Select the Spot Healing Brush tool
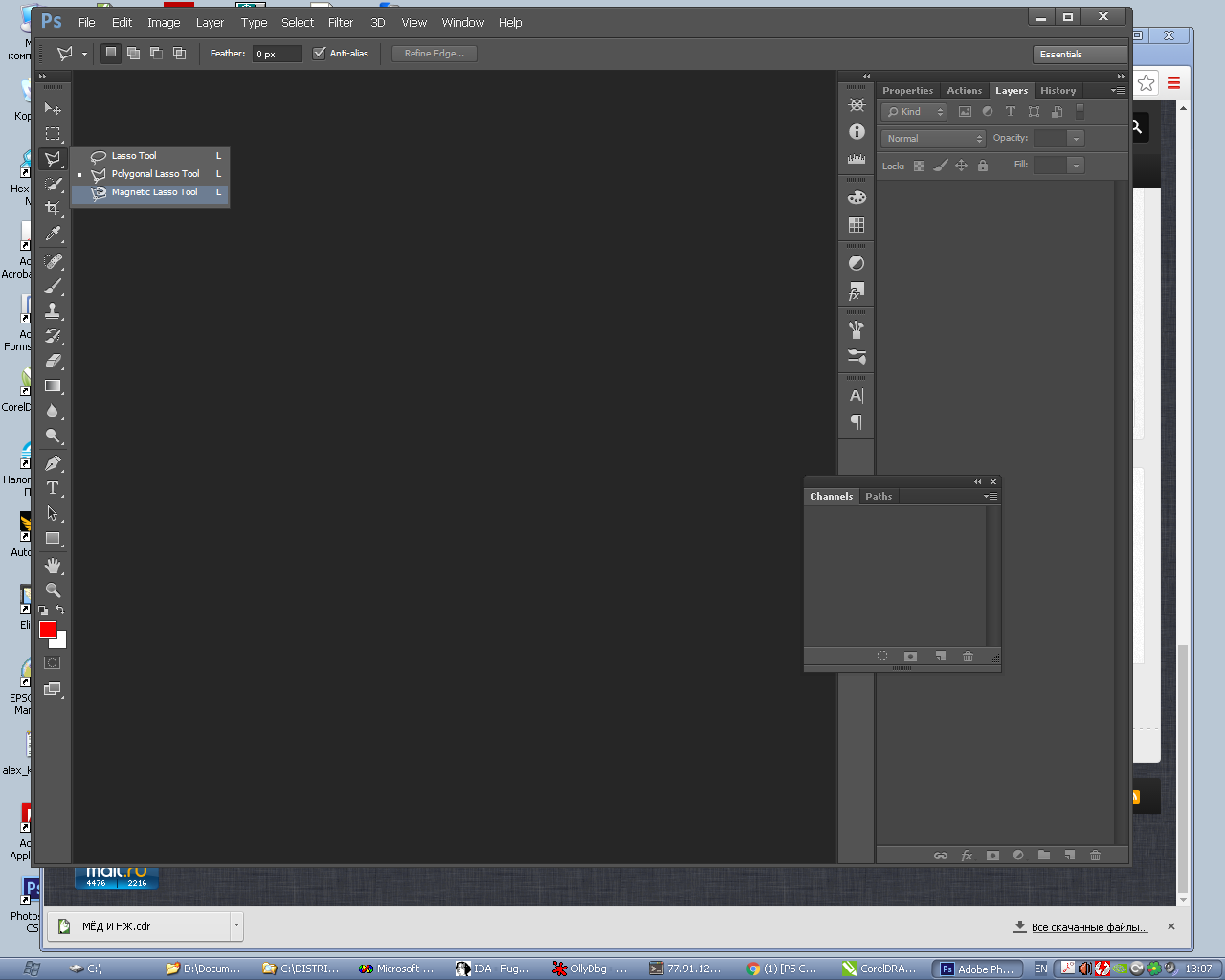The image size is (1225, 980). (x=53, y=261)
